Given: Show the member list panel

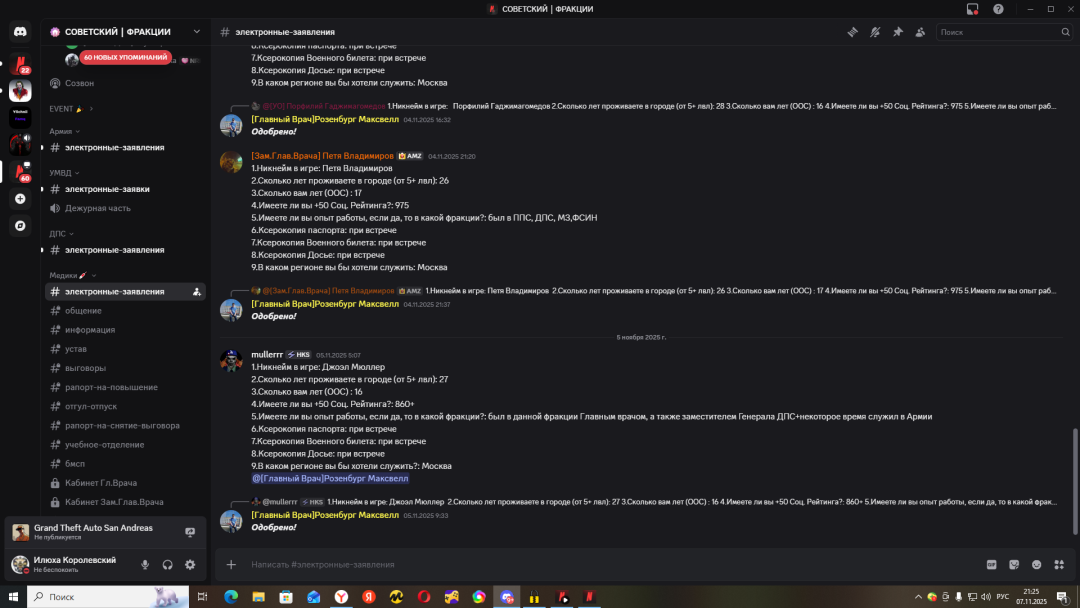Looking at the screenshot, I should [x=919, y=32].
